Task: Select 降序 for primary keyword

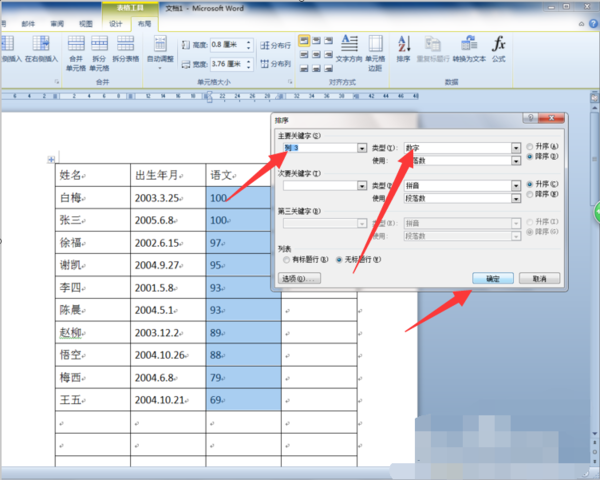Action: pyautogui.click(x=530, y=156)
